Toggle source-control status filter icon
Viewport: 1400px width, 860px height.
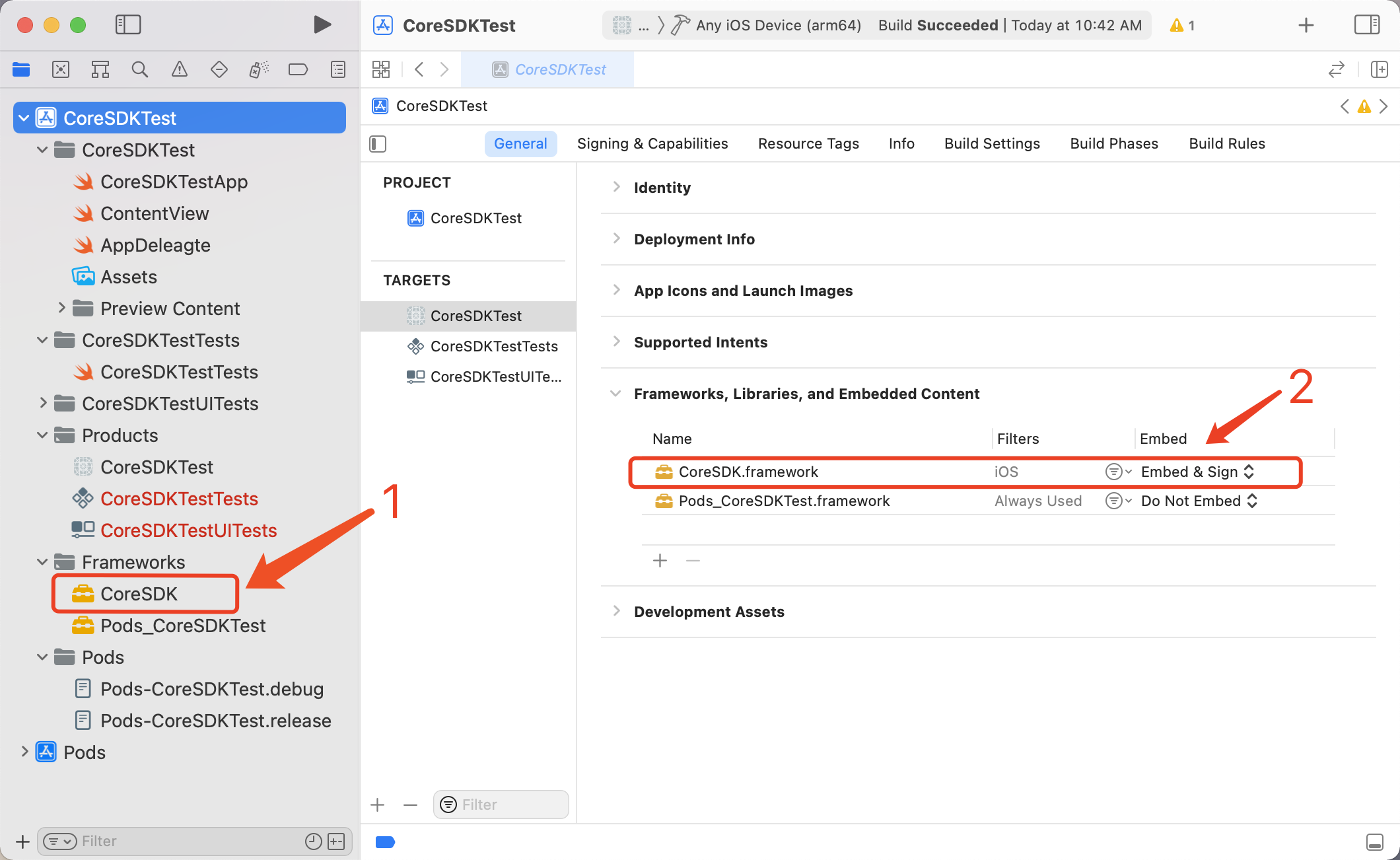coord(336,841)
